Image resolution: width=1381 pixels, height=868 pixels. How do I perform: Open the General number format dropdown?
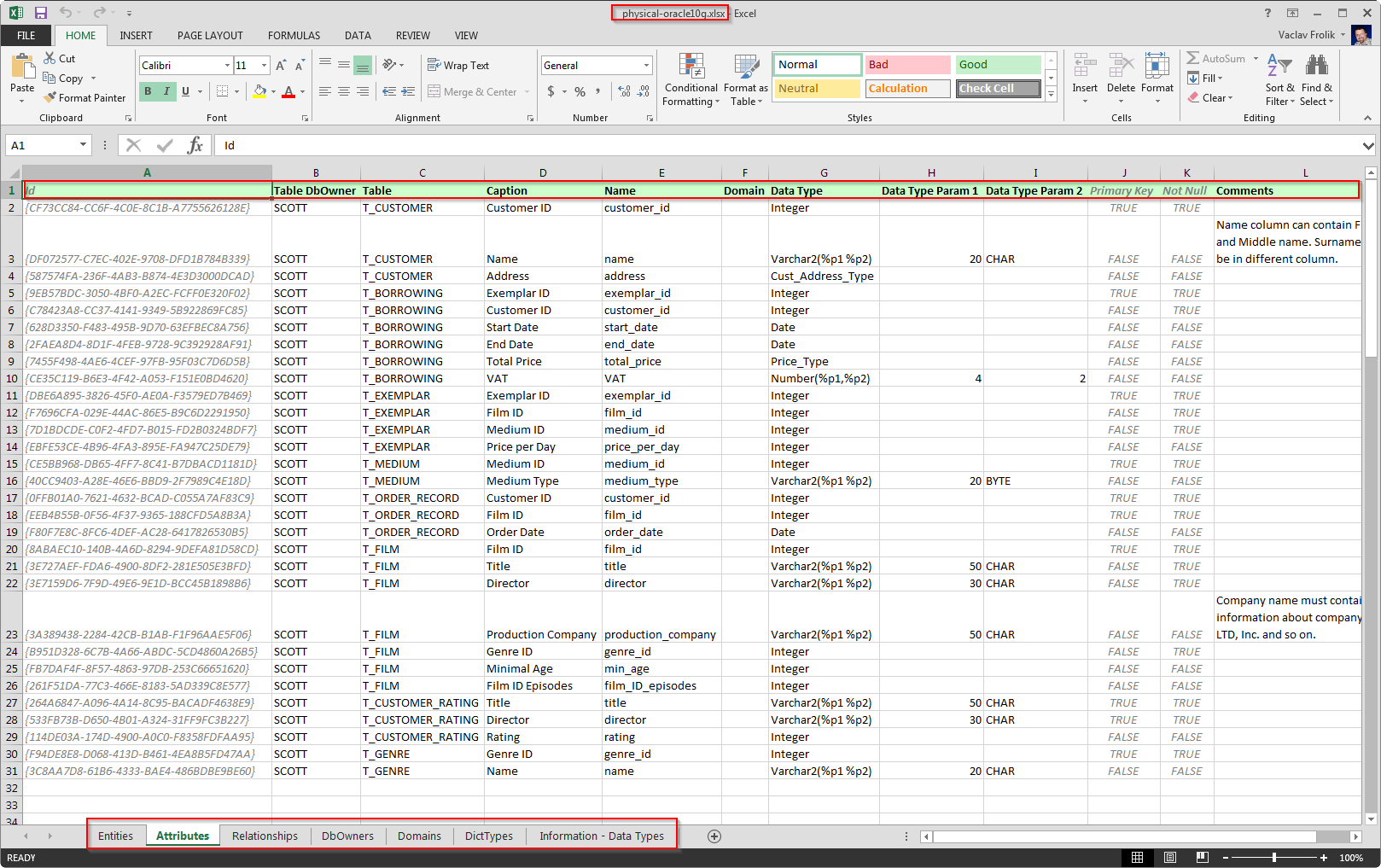[646, 66]
